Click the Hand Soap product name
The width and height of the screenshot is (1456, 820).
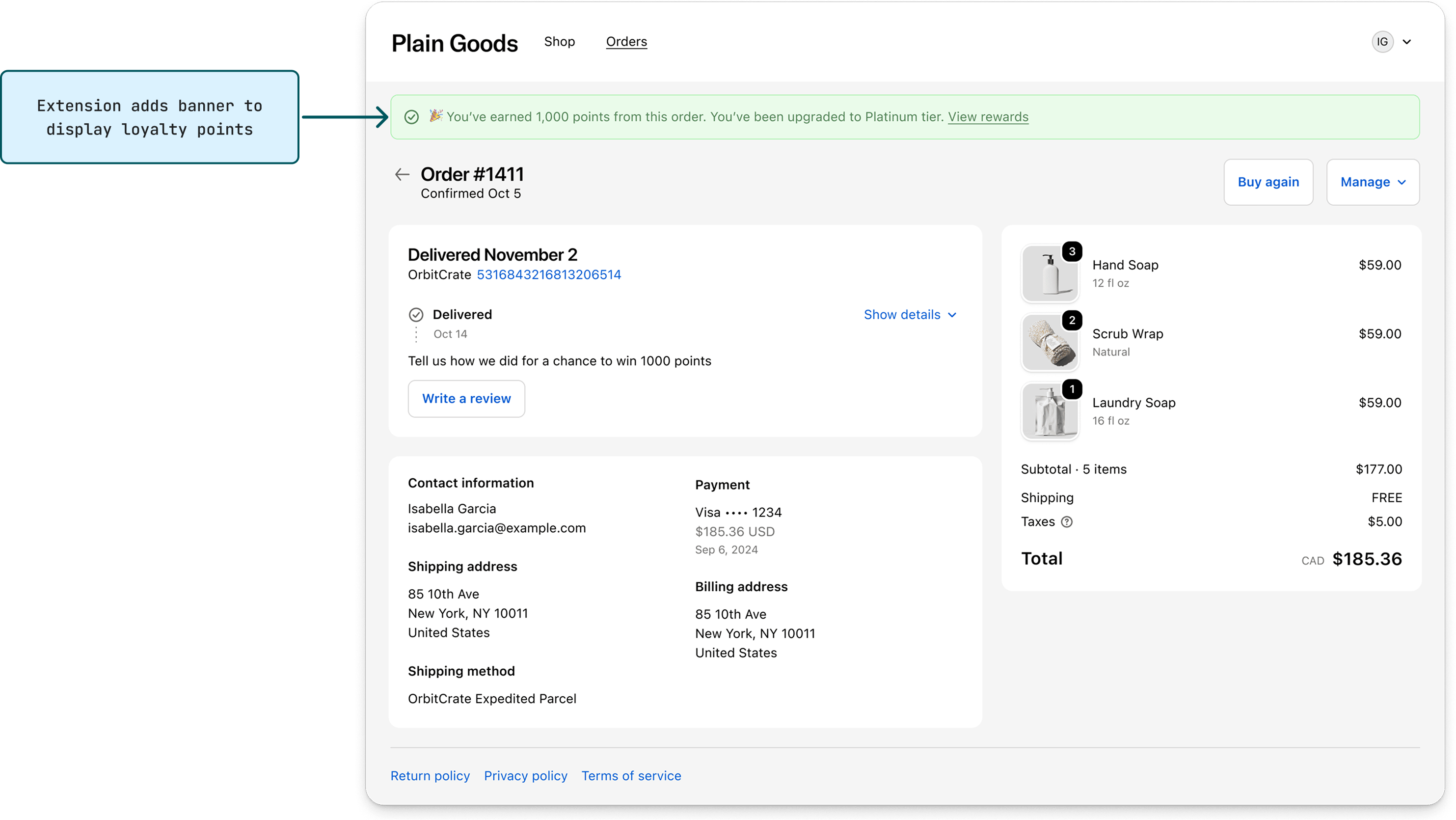click(x=1125, y=265)
